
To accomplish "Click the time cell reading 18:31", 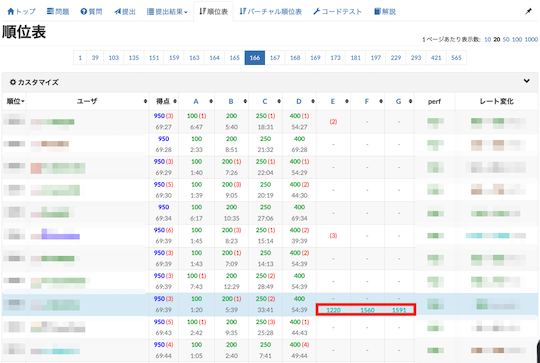I will (x=265, y=127).
